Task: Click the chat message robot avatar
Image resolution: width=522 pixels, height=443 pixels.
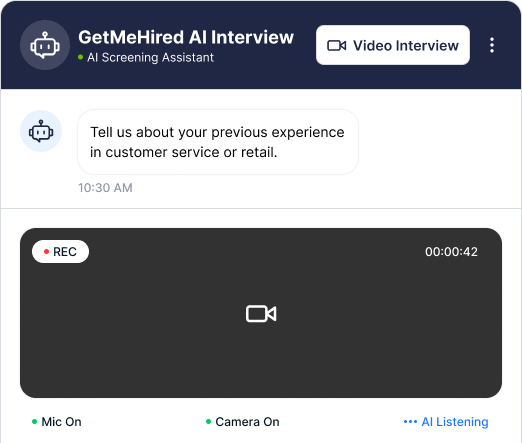Action: point(41,131)
